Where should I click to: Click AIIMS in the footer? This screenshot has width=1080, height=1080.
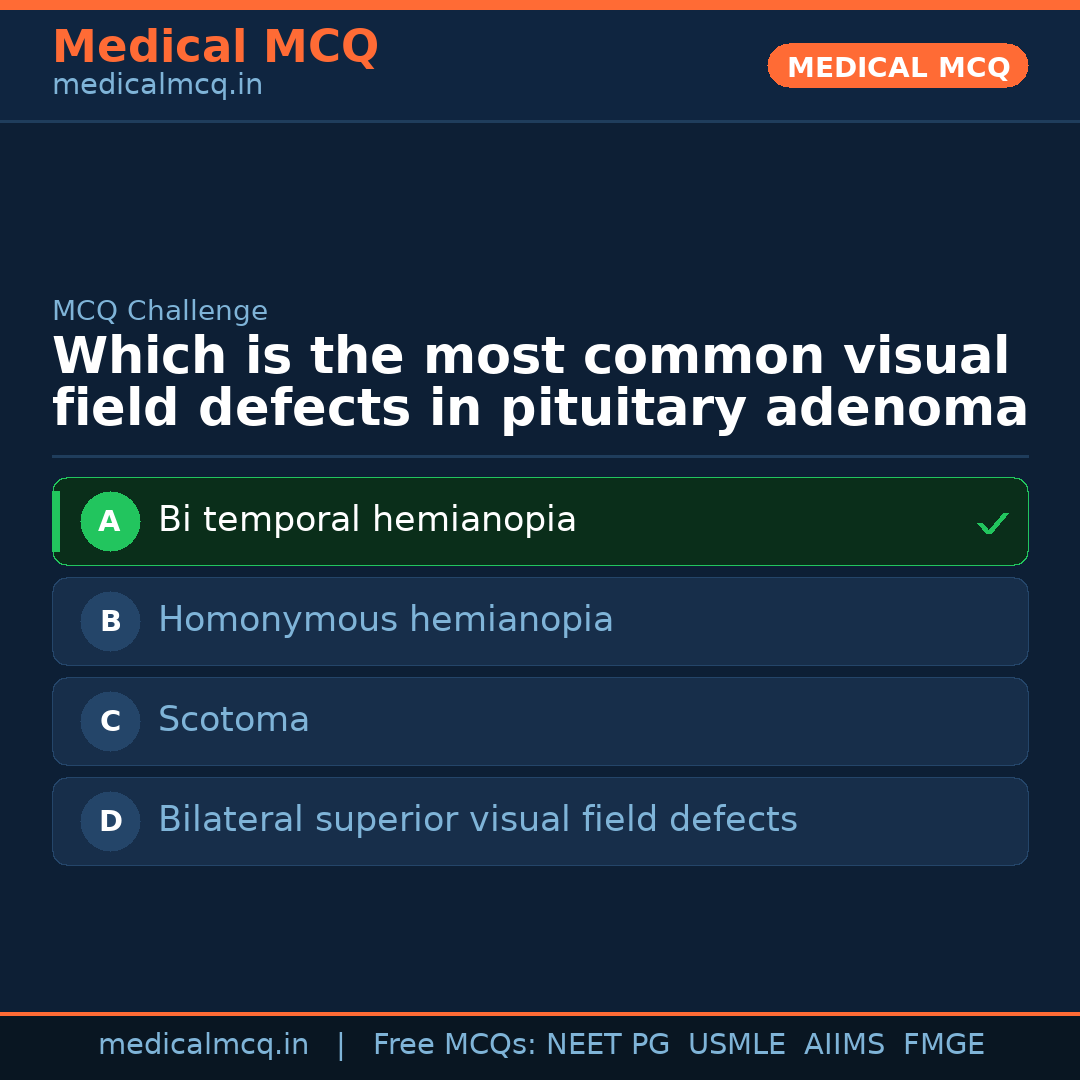[844, 1045]
